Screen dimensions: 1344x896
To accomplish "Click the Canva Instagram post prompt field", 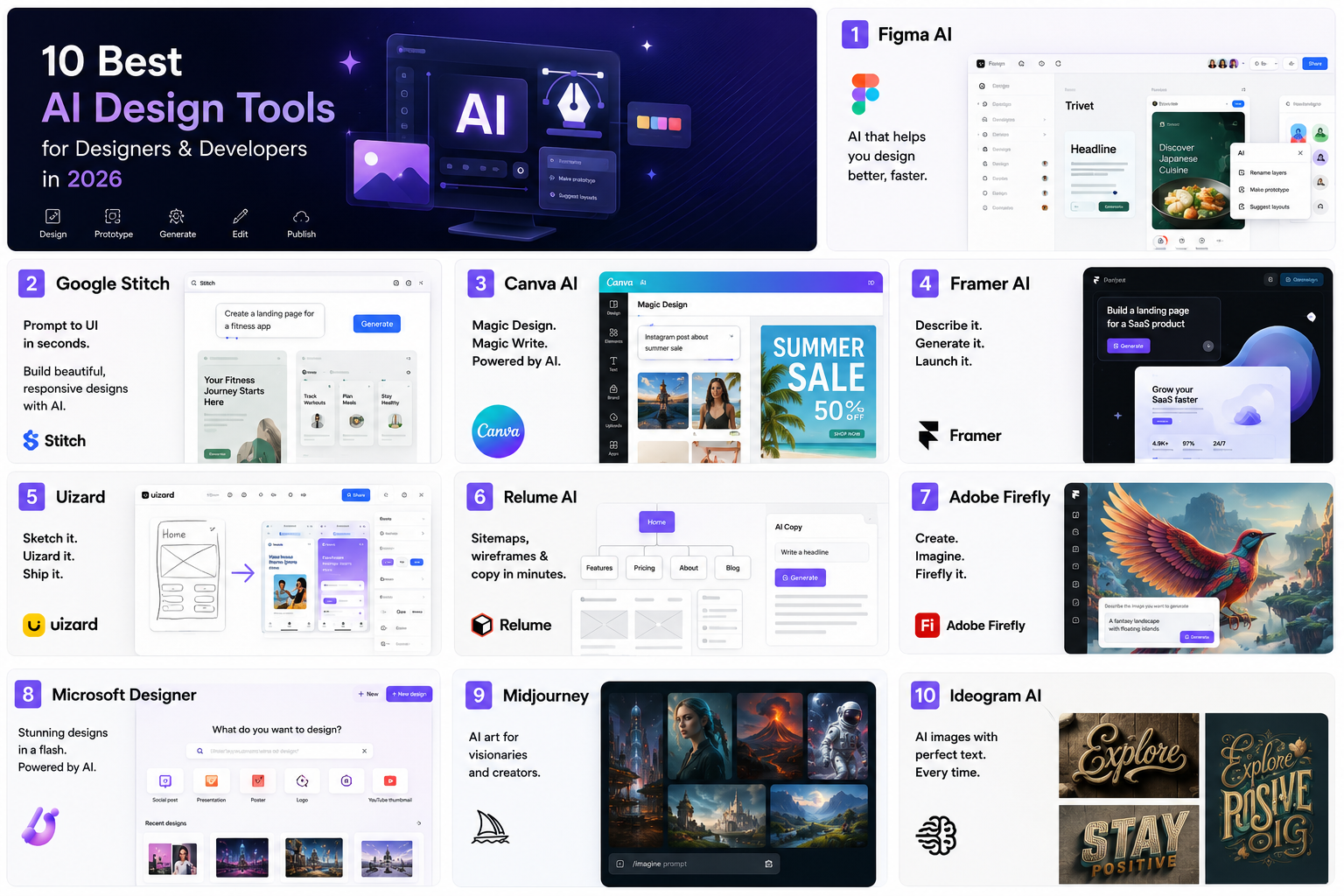I will coord(689,342).
